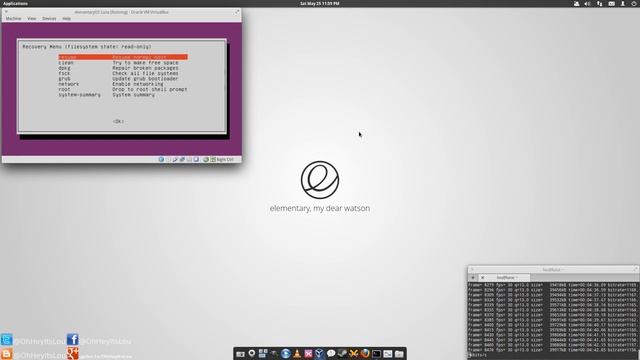Viewport: 640px width, 360px height.
Task: Open the network connection indicator
Action: [599, 3]
